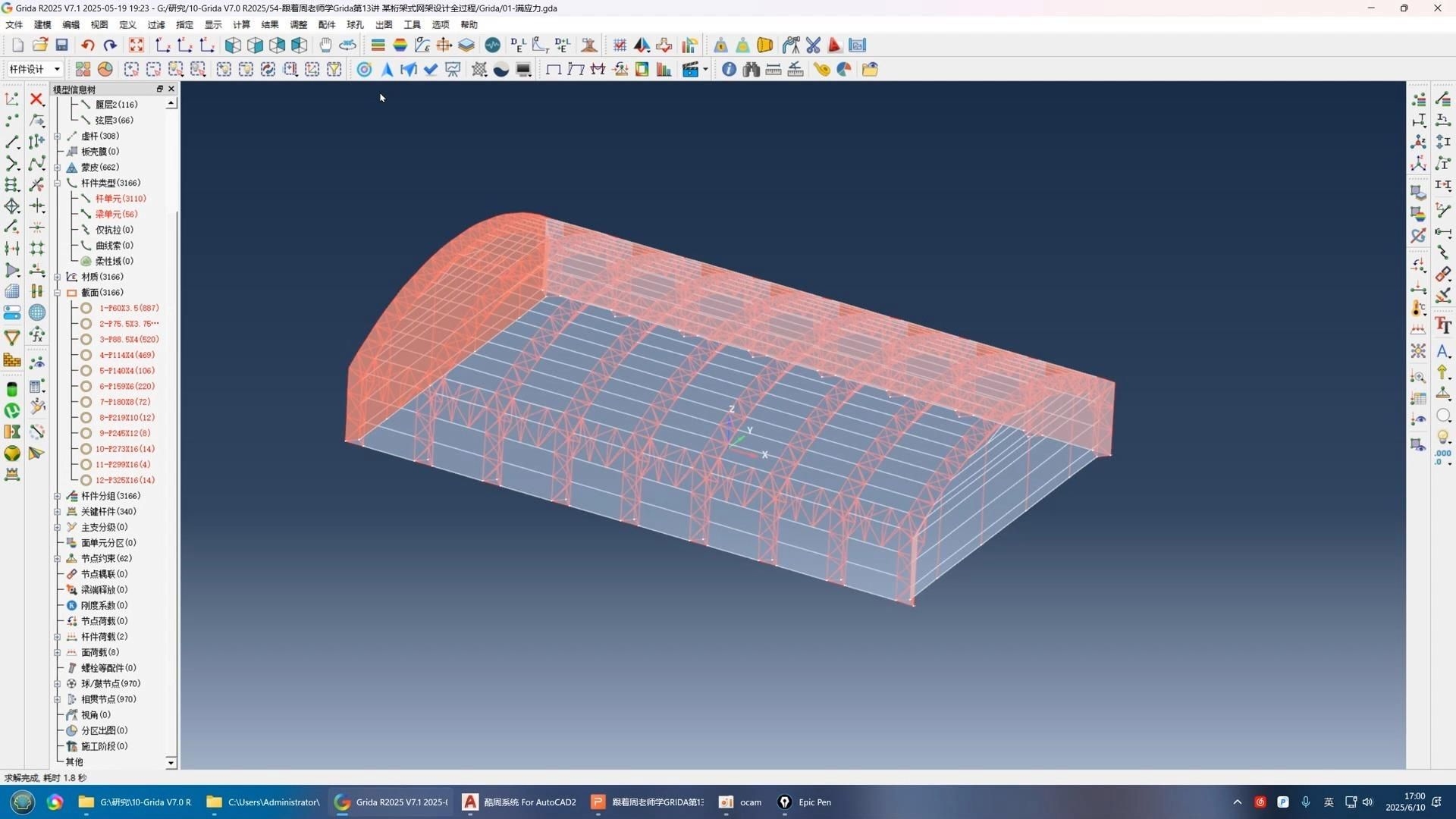Expand the 杆件分组(3166) tree node
Screen dimensions: 1456x819
[x=58, y=496]
